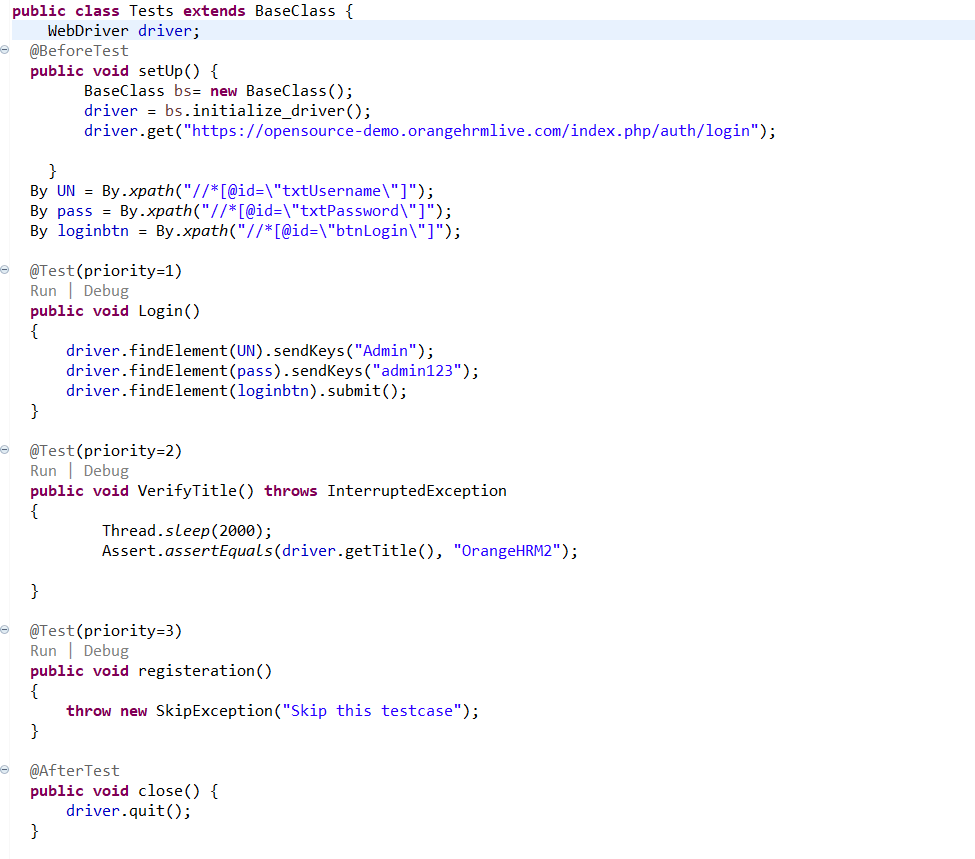This screenshot has height=859, width=975.
Task: Collapse the @AfterTest close method fold
Action: click(x=4, y=769)
